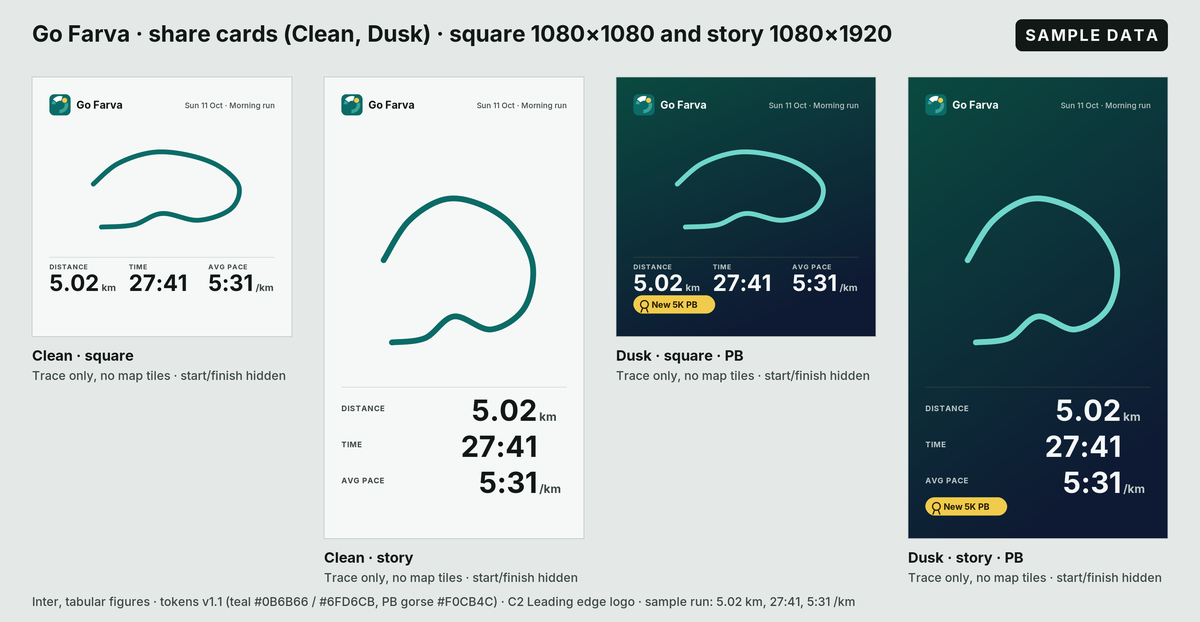The image size is (1200, 622).
Task: Click the 27:41 time on Dusk square card
Action: [x=742, y=283]
